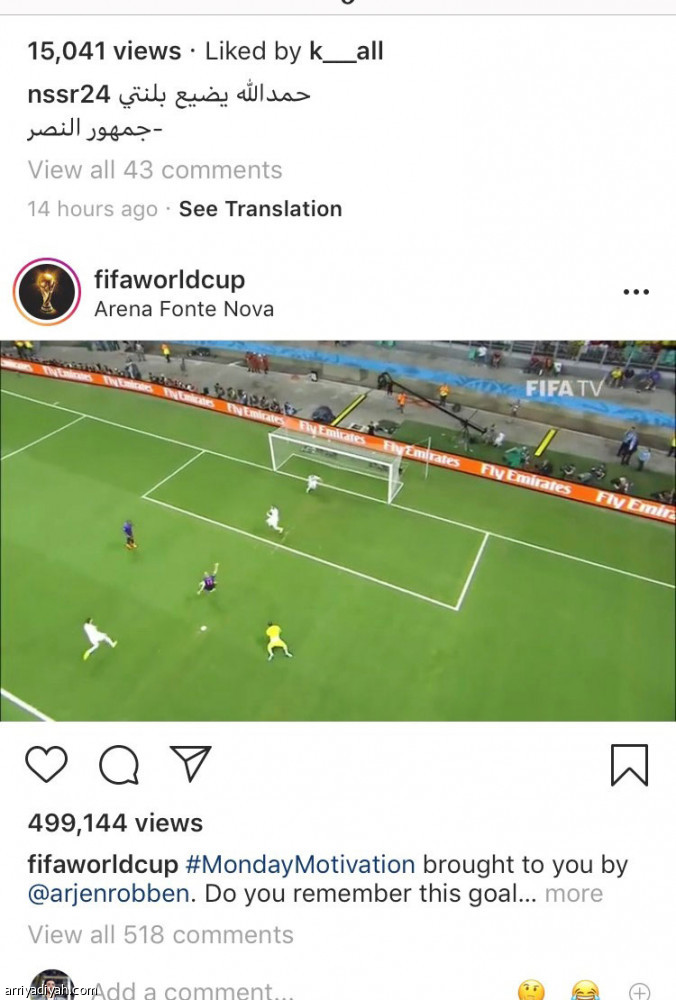Insert the thinking face emoji reaction
Viewport: 676px width, 1000px height.
(531, 990)
